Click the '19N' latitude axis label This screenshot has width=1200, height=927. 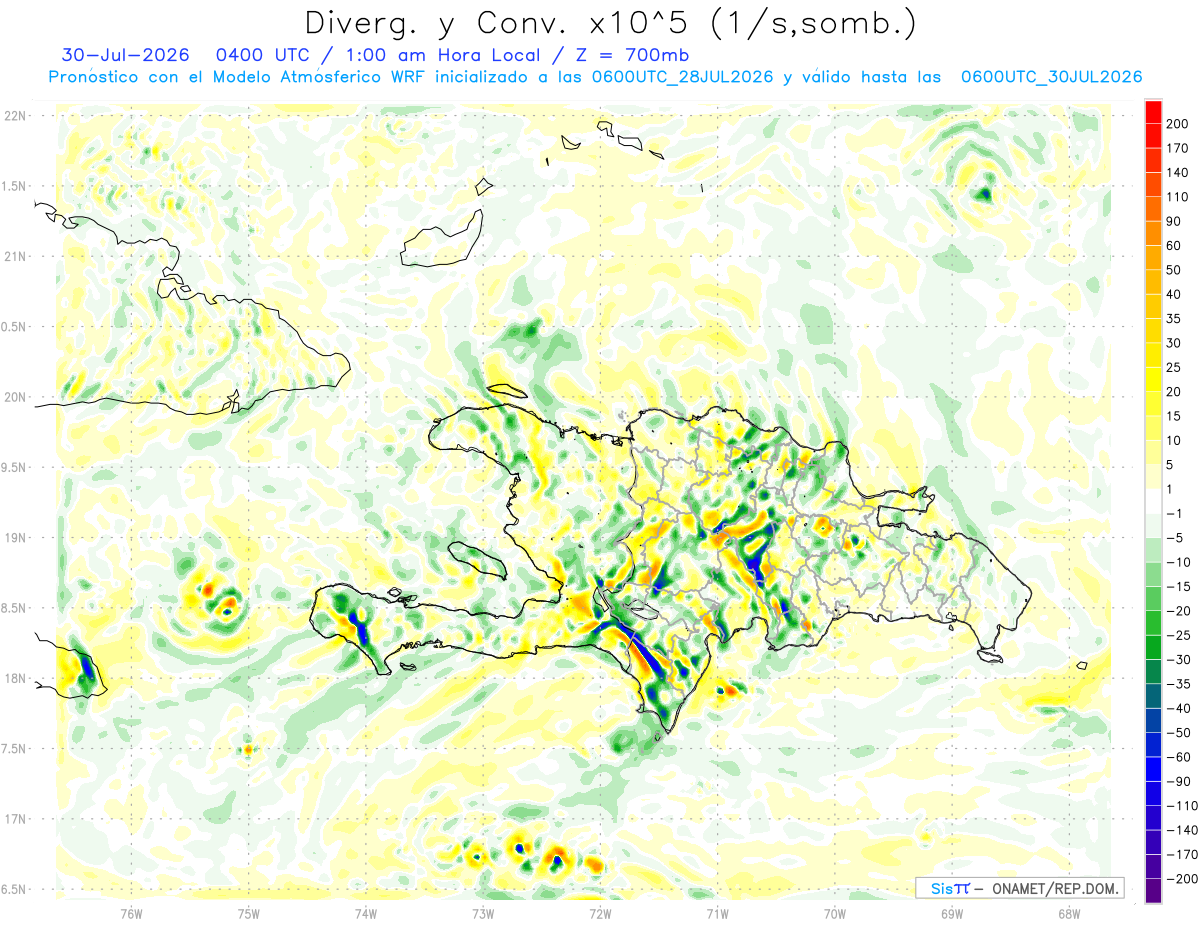(x=15, y=538)
